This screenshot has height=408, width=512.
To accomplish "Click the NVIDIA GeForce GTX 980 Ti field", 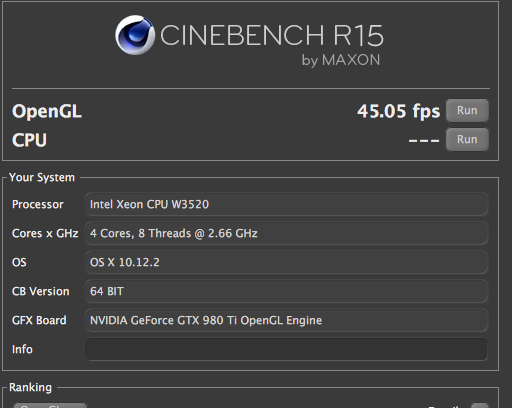I will tap(286, 320).
